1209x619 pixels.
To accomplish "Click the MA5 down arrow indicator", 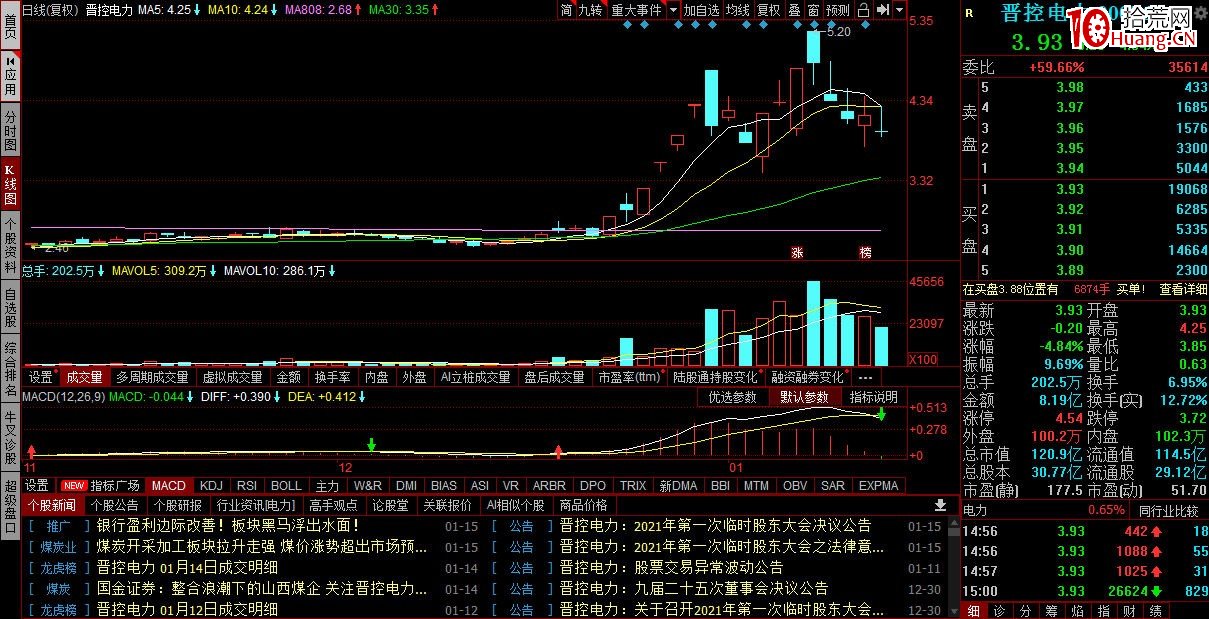I will pos(197,9).
